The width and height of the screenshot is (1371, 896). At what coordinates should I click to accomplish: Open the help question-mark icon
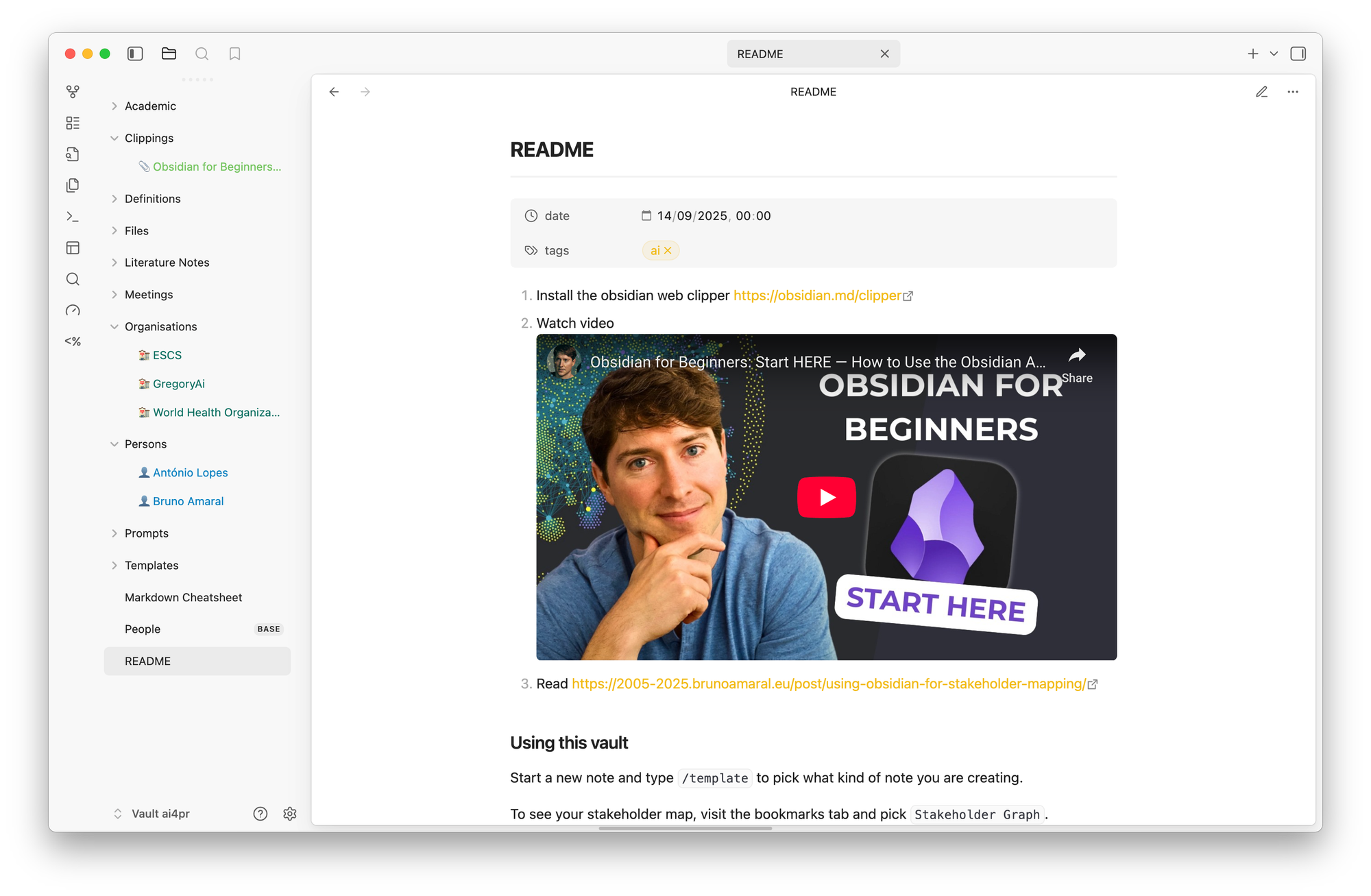260,814
